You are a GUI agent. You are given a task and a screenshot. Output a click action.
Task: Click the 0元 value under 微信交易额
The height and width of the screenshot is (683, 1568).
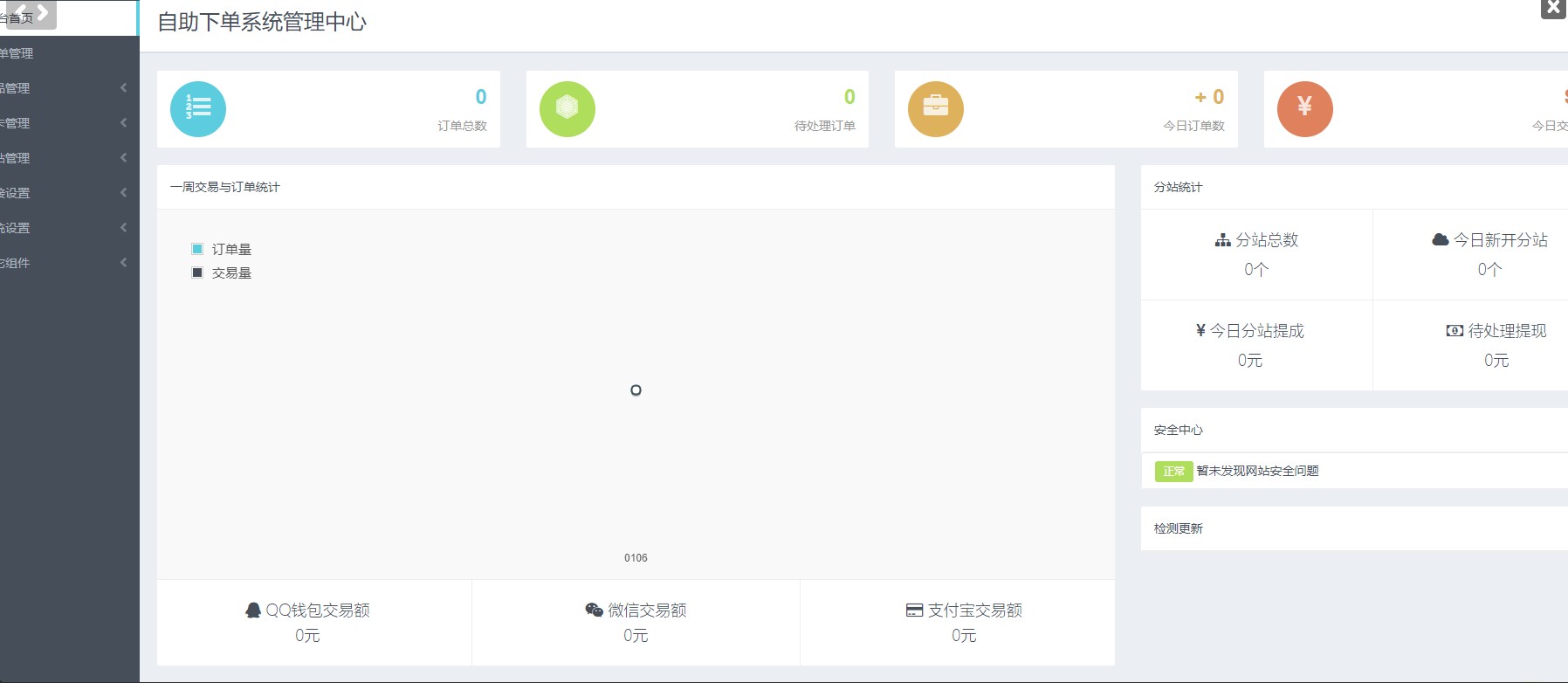point(636,635)
